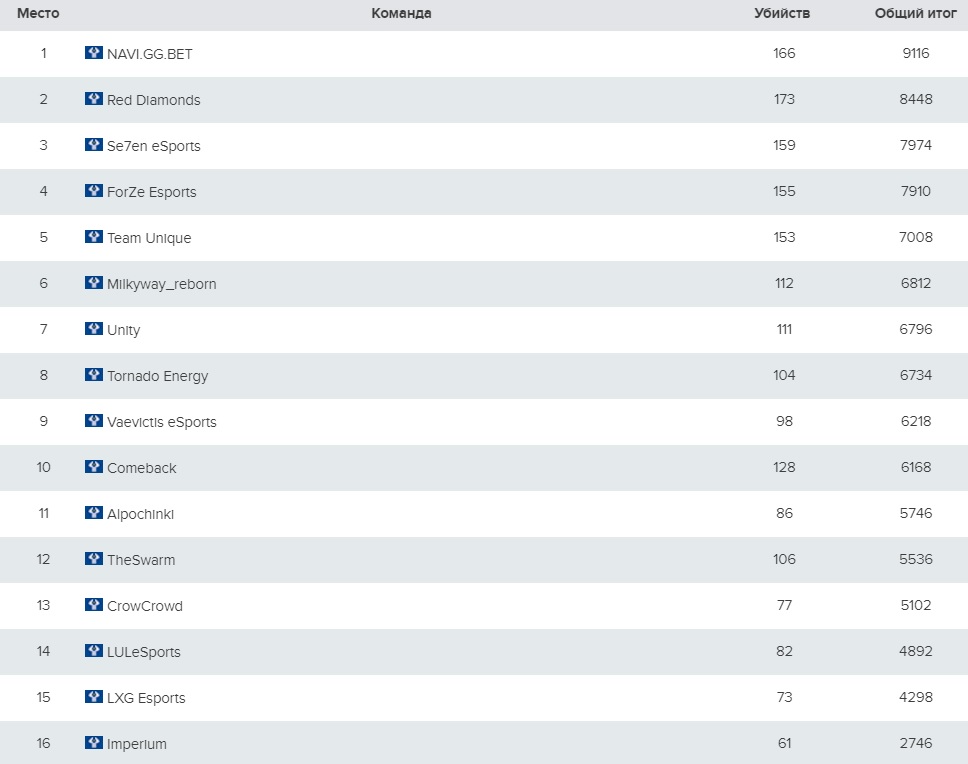Click the Команда column header

point(401,14)
